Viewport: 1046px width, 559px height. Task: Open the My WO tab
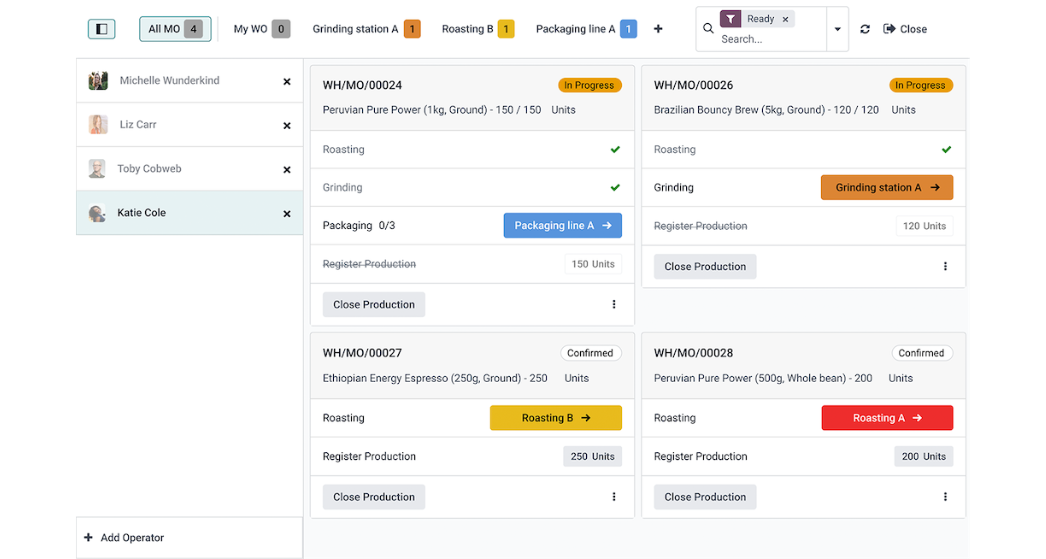click(260, 29)
